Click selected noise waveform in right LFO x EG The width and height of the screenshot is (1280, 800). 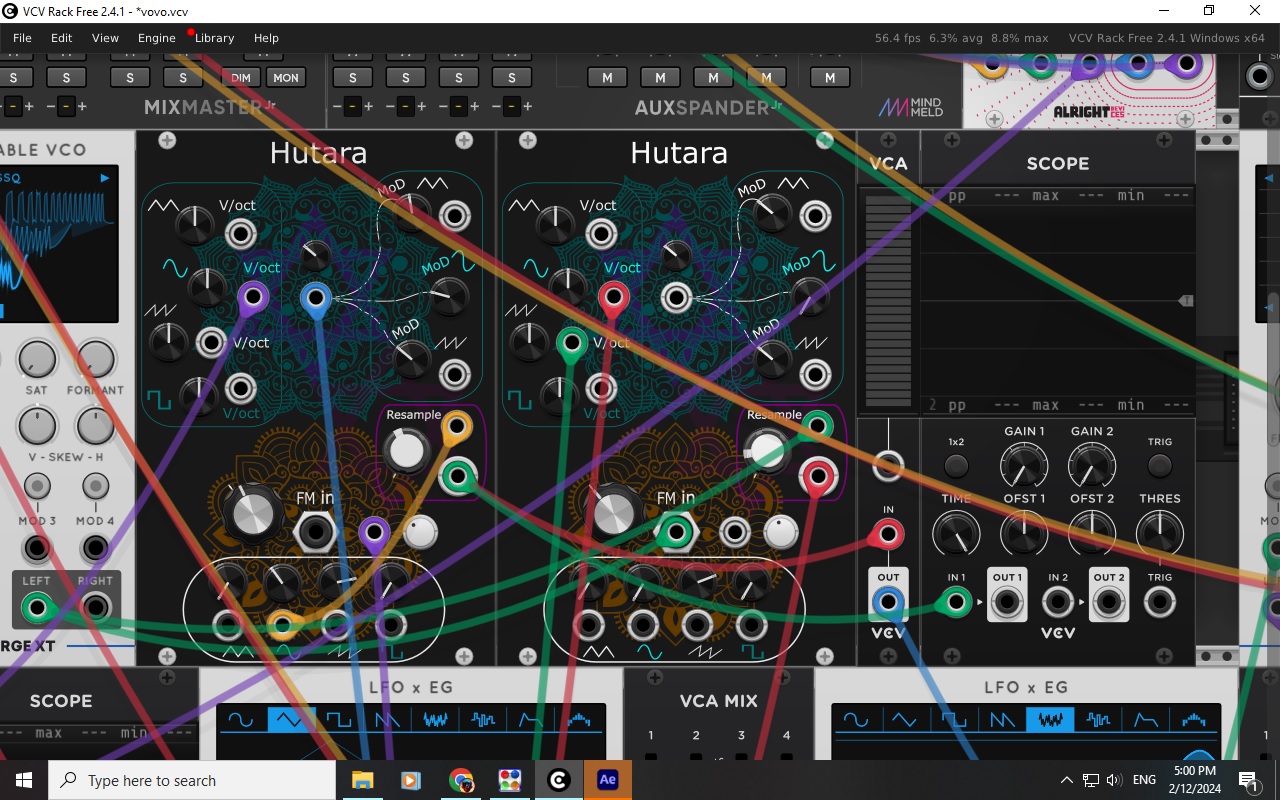[1050, 719]
